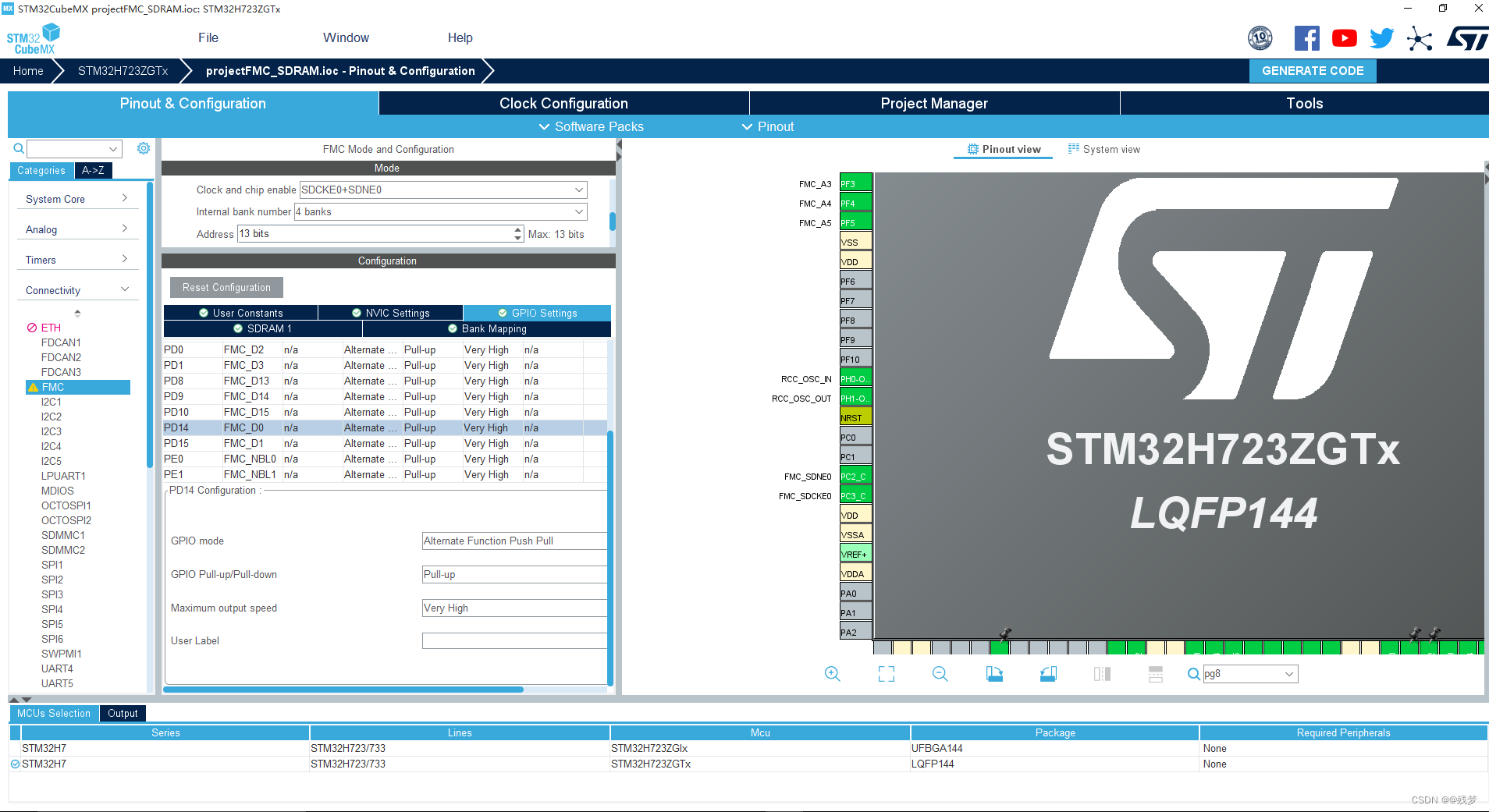Image resolution: width=1489 pixels, height=812 pixels.
Task: Fit the chip to window icon
Action: [887, 674]
